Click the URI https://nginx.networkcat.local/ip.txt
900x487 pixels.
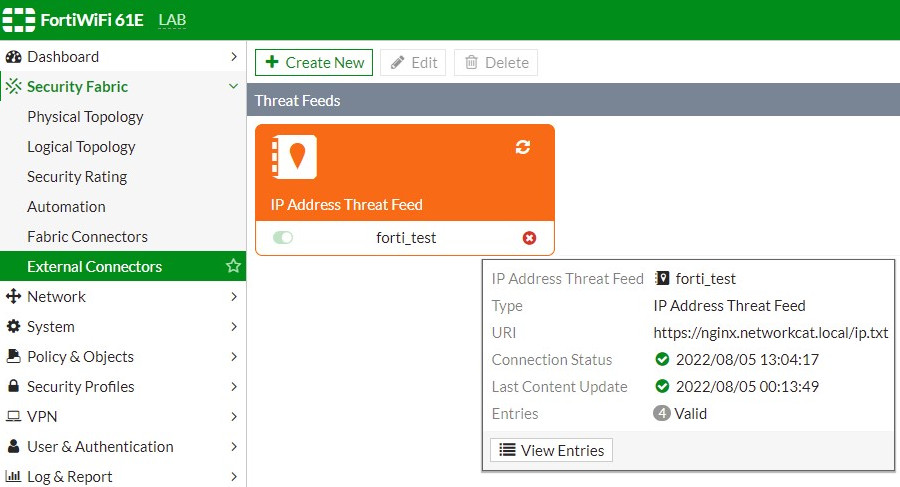(x=771, y=333)
